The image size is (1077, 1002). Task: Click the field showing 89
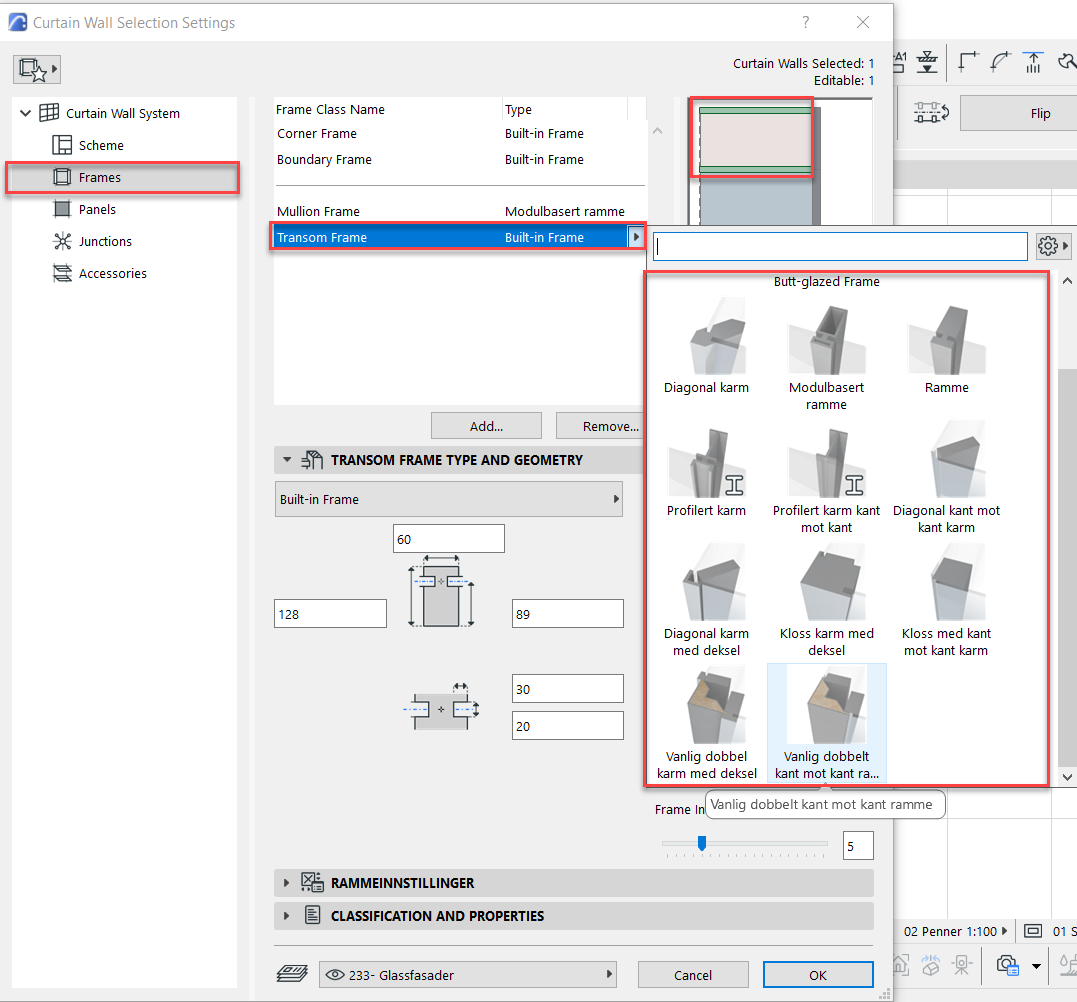pos(567,614)
